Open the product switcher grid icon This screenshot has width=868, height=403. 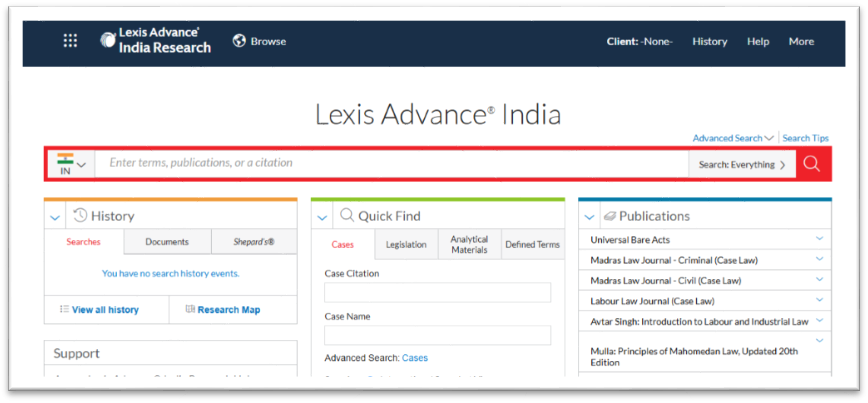70,41
